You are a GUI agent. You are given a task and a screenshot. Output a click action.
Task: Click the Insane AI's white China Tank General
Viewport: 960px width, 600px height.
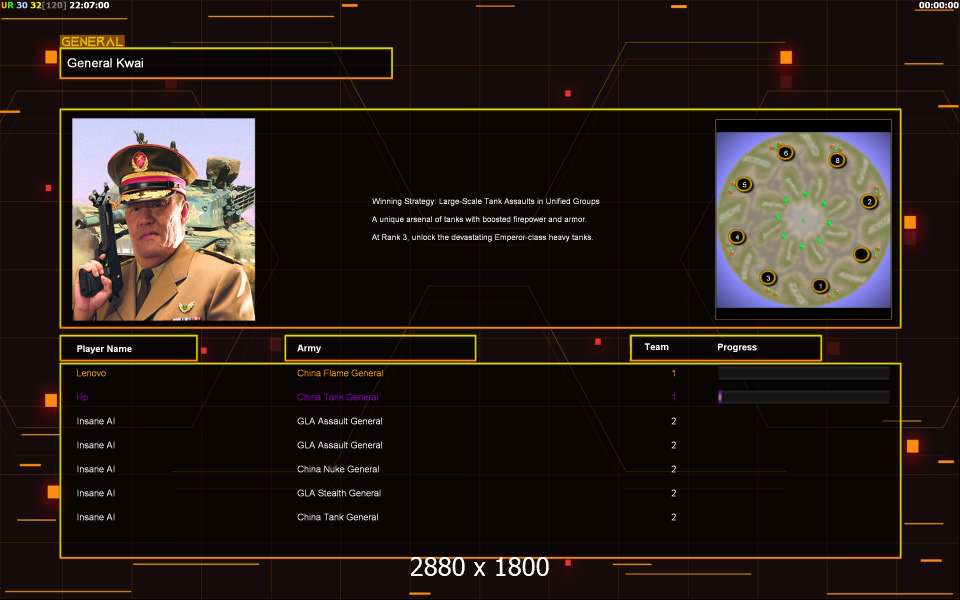click(337, 517)
